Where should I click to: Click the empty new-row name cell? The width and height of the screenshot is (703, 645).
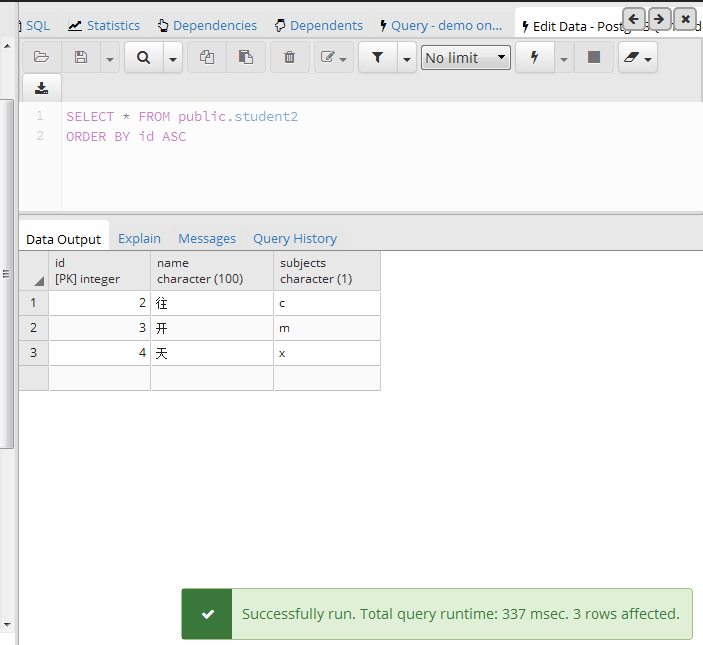click(212, 378)
